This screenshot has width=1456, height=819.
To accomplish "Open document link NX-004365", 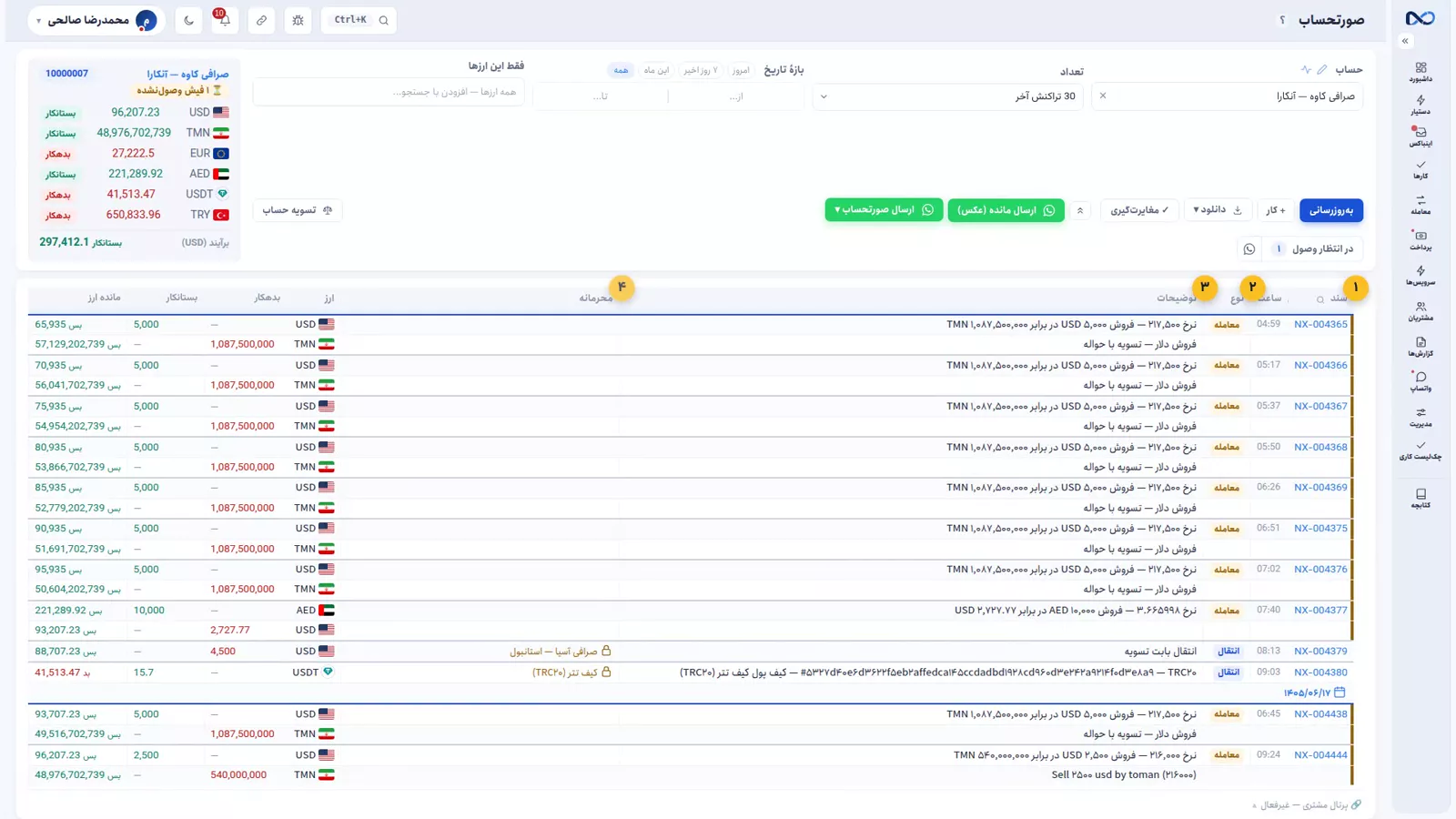I will 1320,324.
